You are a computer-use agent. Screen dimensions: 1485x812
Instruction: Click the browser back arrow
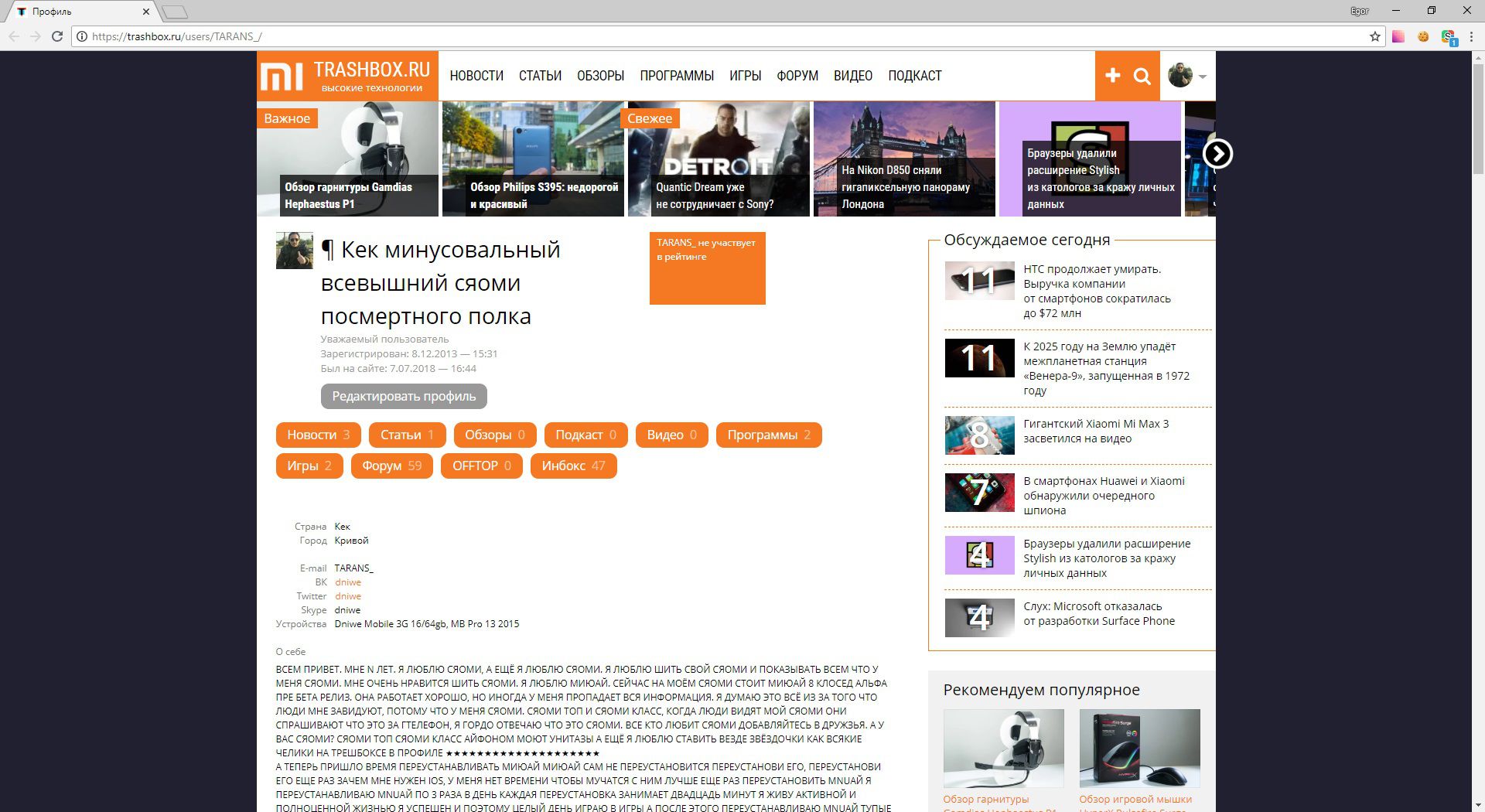pyautogui.click(x=14, y=36)
